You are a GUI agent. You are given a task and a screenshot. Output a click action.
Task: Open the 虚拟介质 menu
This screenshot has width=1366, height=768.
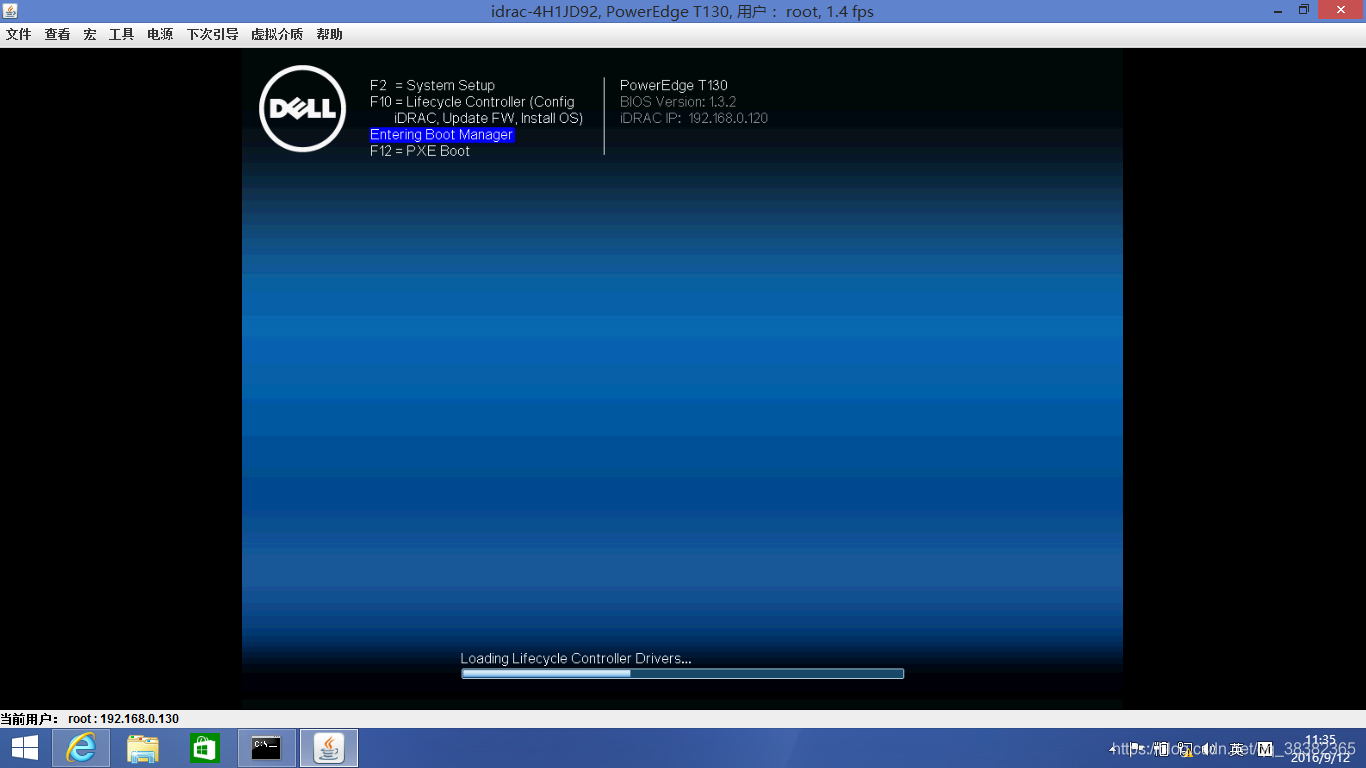[x=277, y=34]
